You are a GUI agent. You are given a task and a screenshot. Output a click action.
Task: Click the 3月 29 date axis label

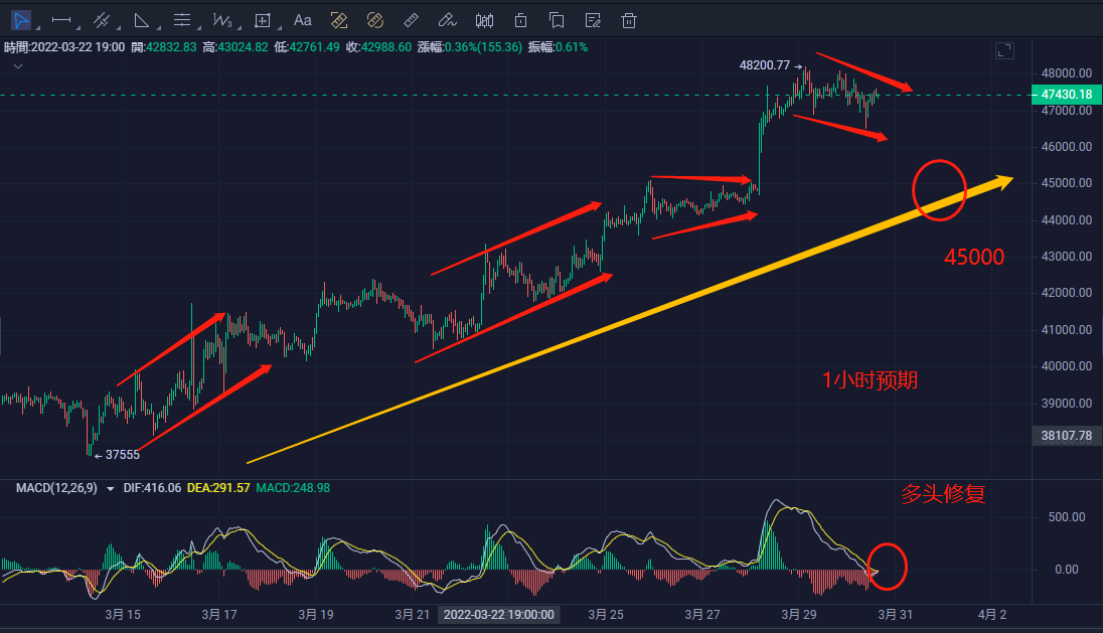[x=799, y=615]
